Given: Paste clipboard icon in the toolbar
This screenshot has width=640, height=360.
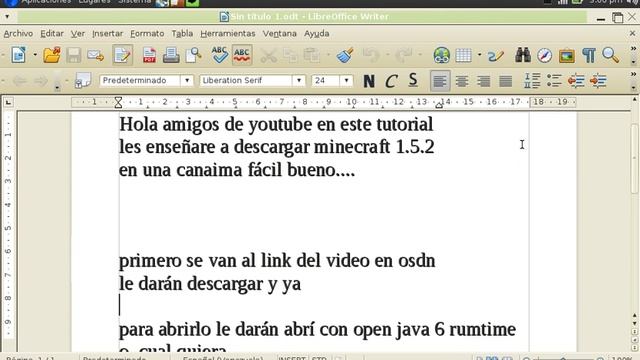Looking at the screenshot, I should pos(312,55).
